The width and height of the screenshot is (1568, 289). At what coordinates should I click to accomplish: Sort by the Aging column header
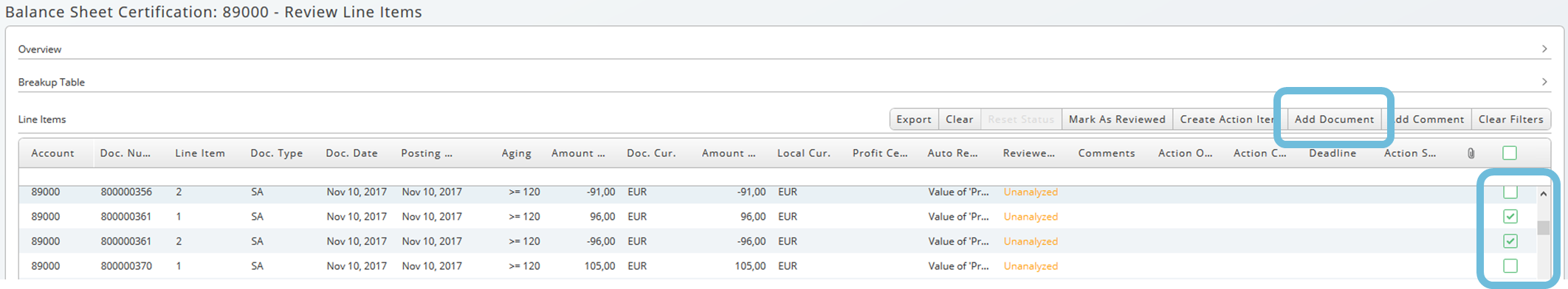516,153
